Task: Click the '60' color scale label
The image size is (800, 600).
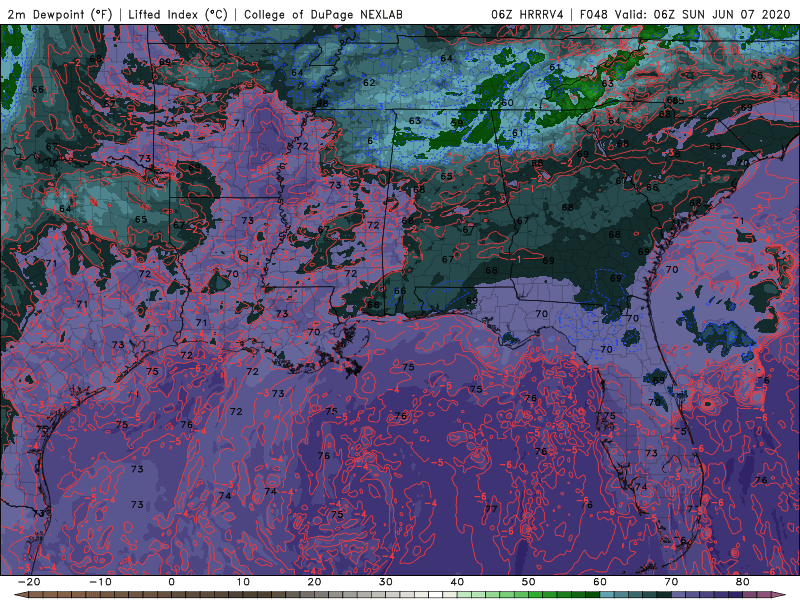Action: 600,582
